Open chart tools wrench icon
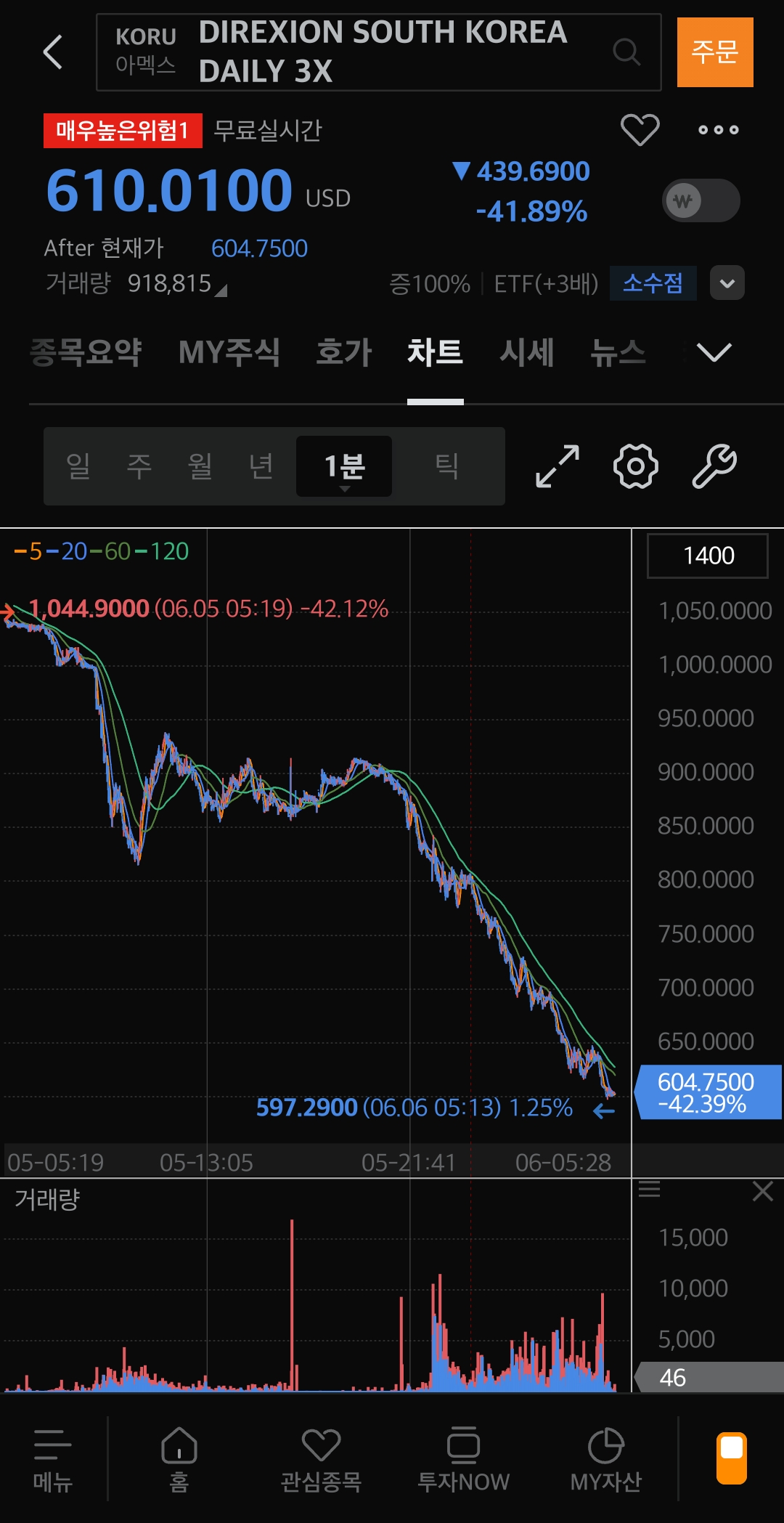The height and width of the screenshot is (1523, 784). pyautogui.click(x=714, y=466)
